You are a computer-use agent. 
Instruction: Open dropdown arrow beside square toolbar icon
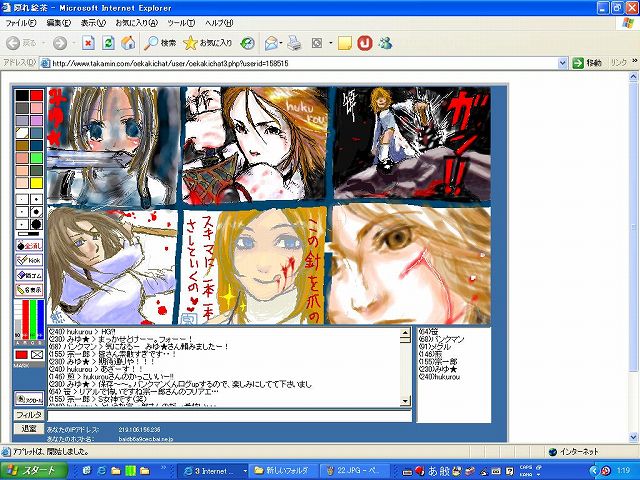click(x=330, y=43)
